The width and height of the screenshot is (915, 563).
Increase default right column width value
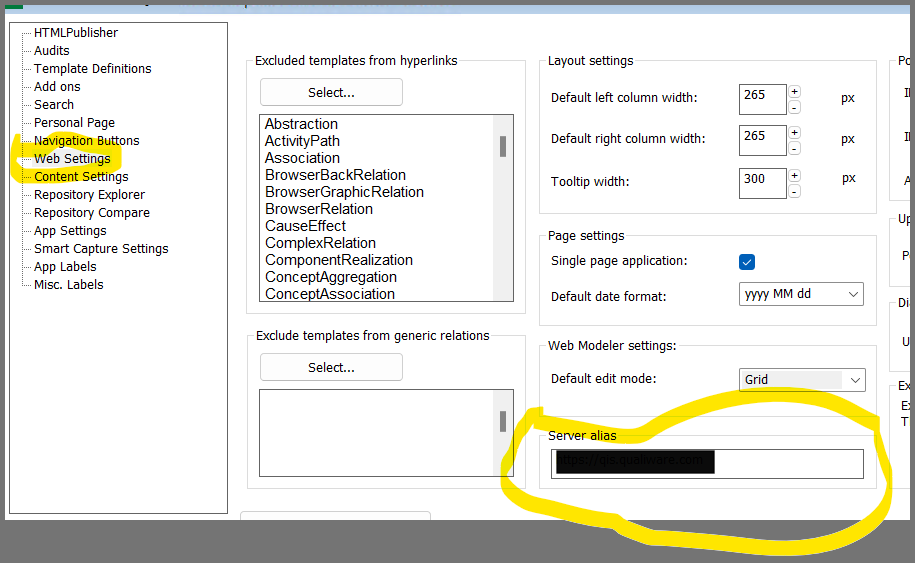[794, 132]
